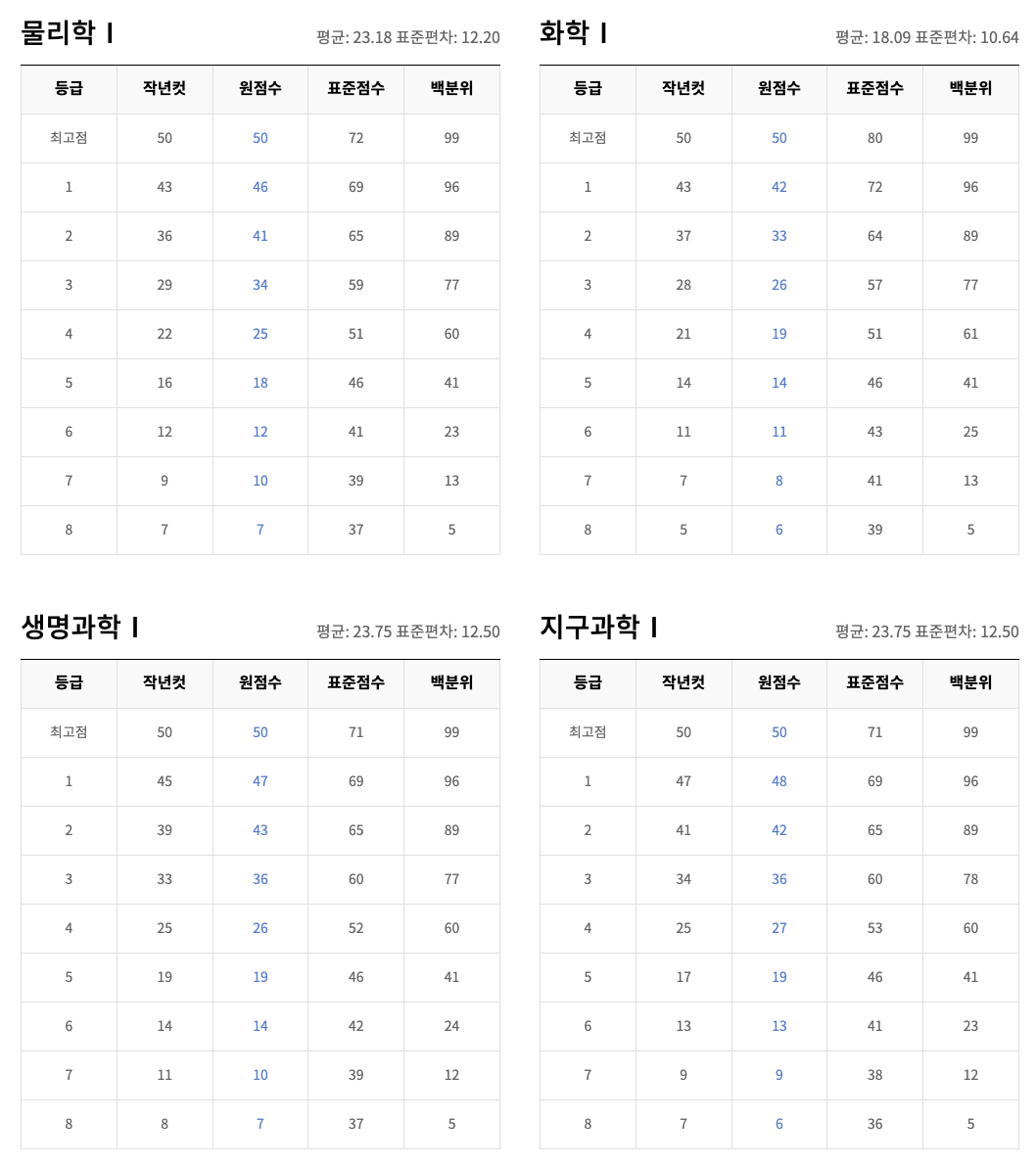Select the blue 최고점 원점수 50 in 물리학 I
Screen dimensions: 1036x1167
[x=259, y=138]
